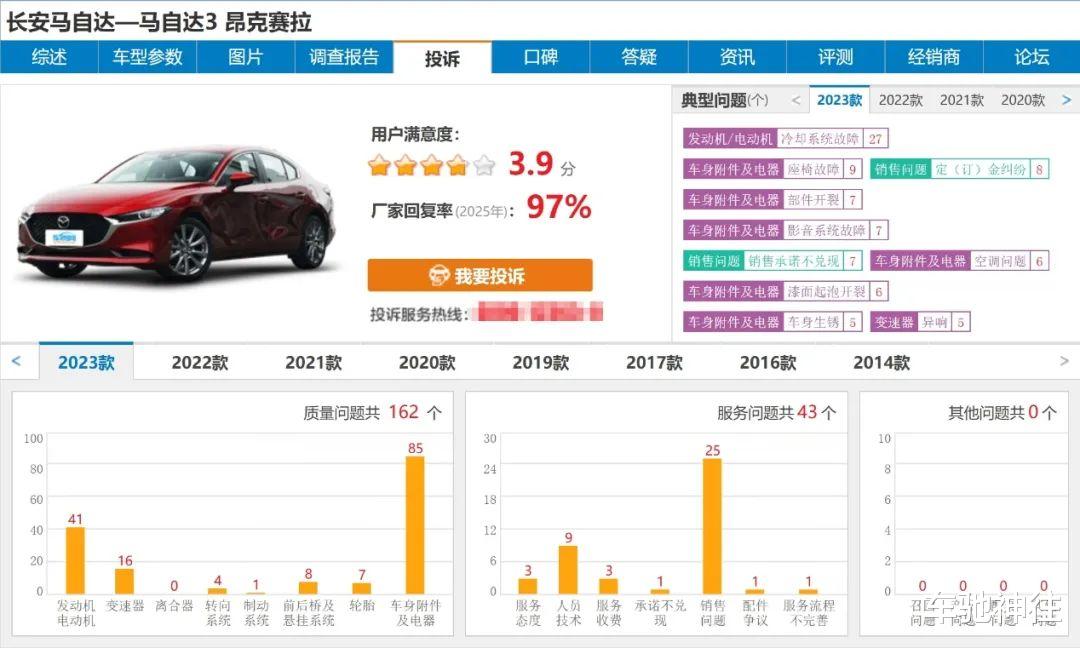Click the 长安马自达—马自达3 昂克赛拉 page title
Viewport: 1080px width, 648px height.
(x=159, y=22)
